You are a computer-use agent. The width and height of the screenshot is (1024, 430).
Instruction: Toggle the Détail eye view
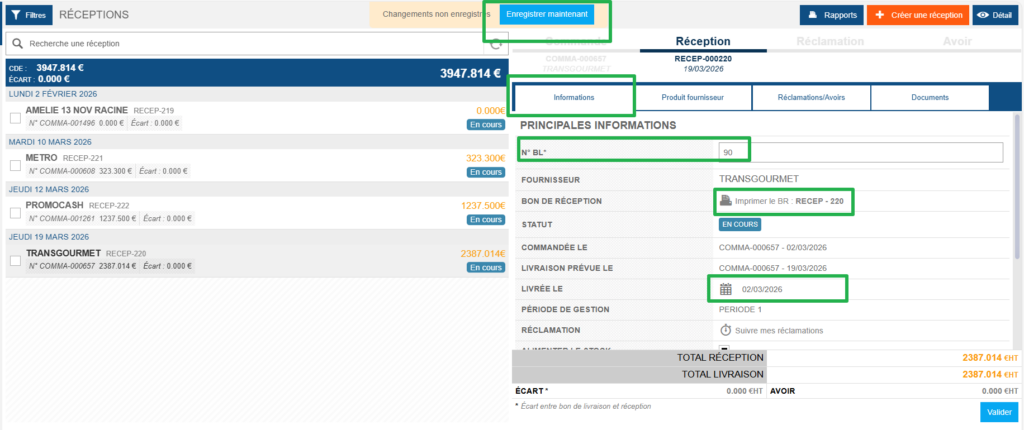click(995, 15)
